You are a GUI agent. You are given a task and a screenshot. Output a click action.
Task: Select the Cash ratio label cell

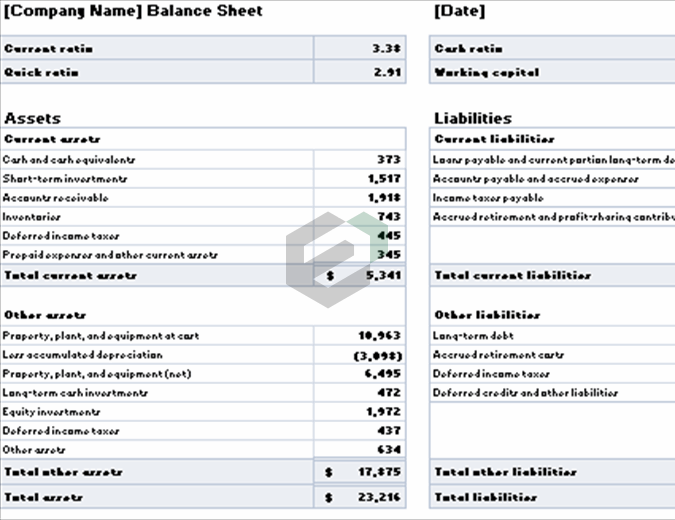tap(468, 48)
